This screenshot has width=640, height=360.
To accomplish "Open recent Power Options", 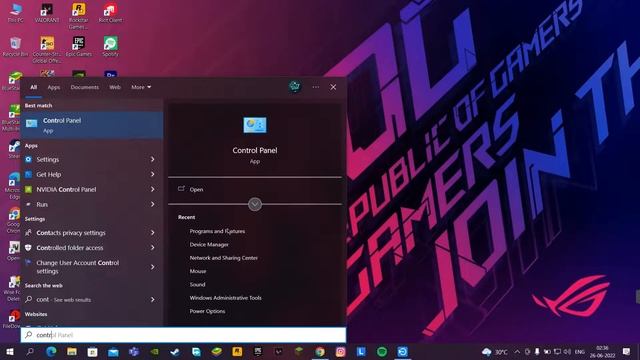I will (207, 311).
